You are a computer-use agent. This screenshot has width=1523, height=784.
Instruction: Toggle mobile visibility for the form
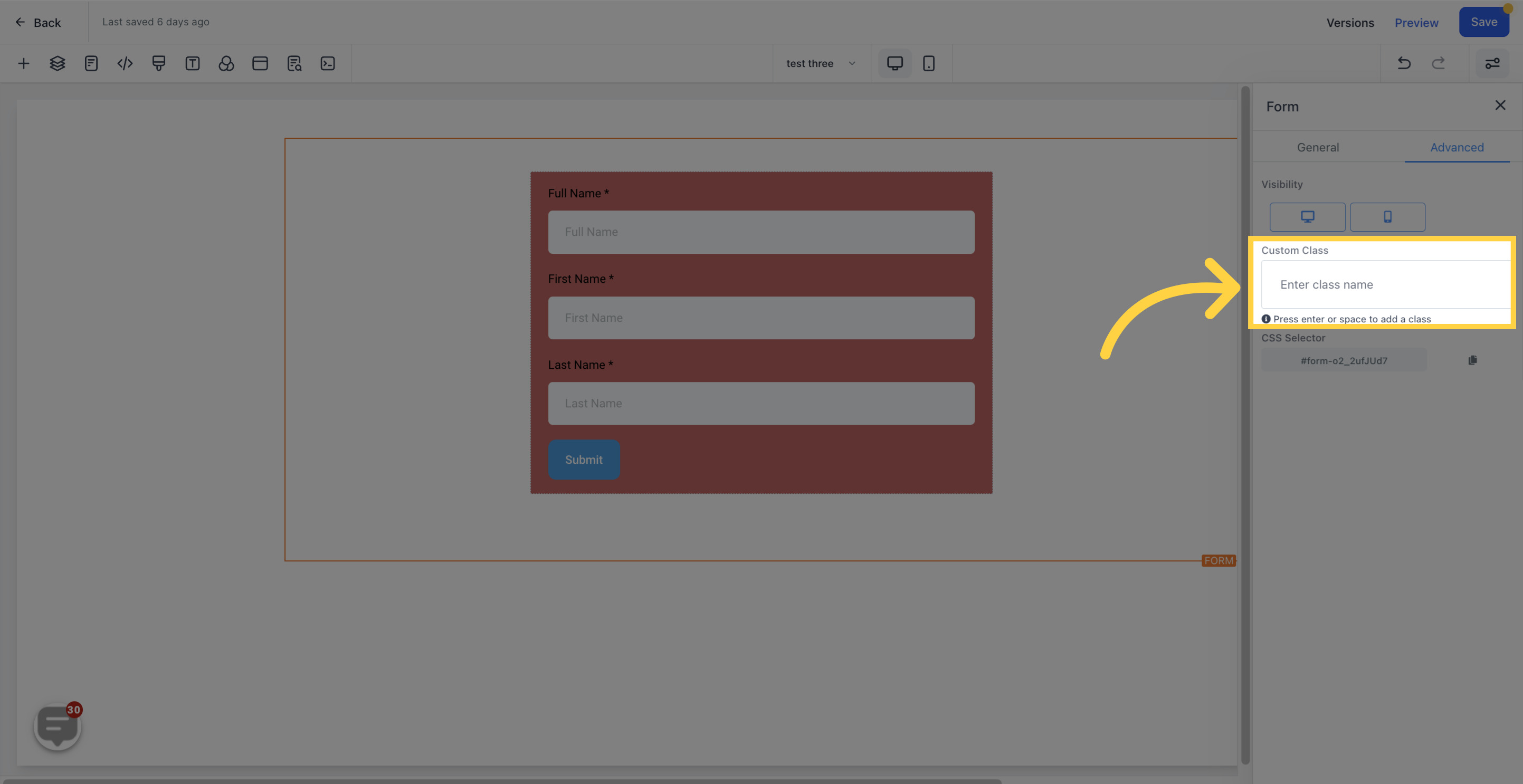1387,217
